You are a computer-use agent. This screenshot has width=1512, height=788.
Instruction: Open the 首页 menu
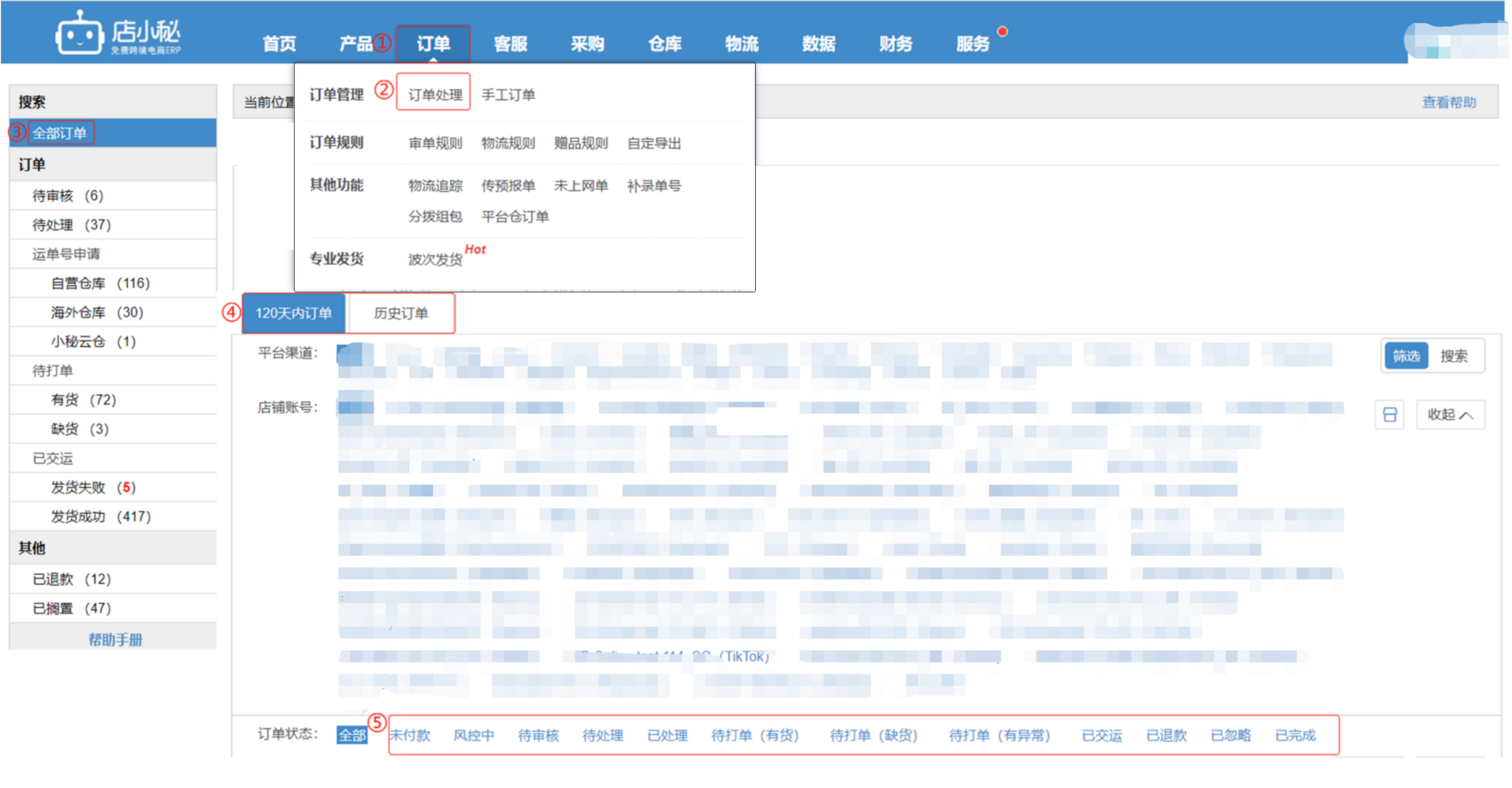pos(280,43)
